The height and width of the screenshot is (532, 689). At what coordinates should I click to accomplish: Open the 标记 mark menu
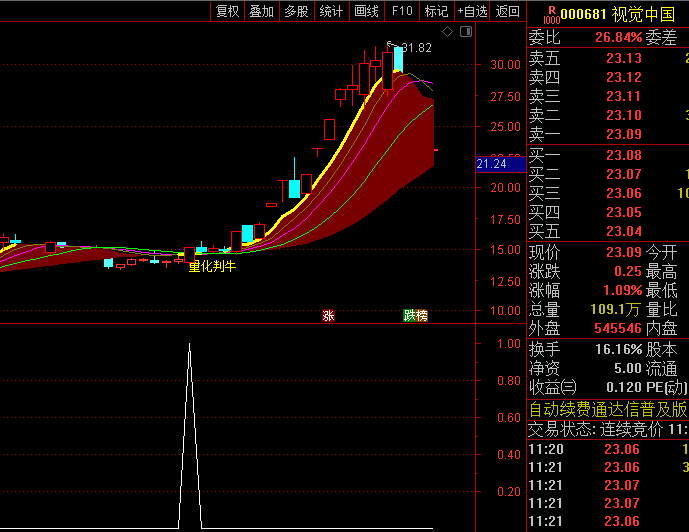[436, 11]
